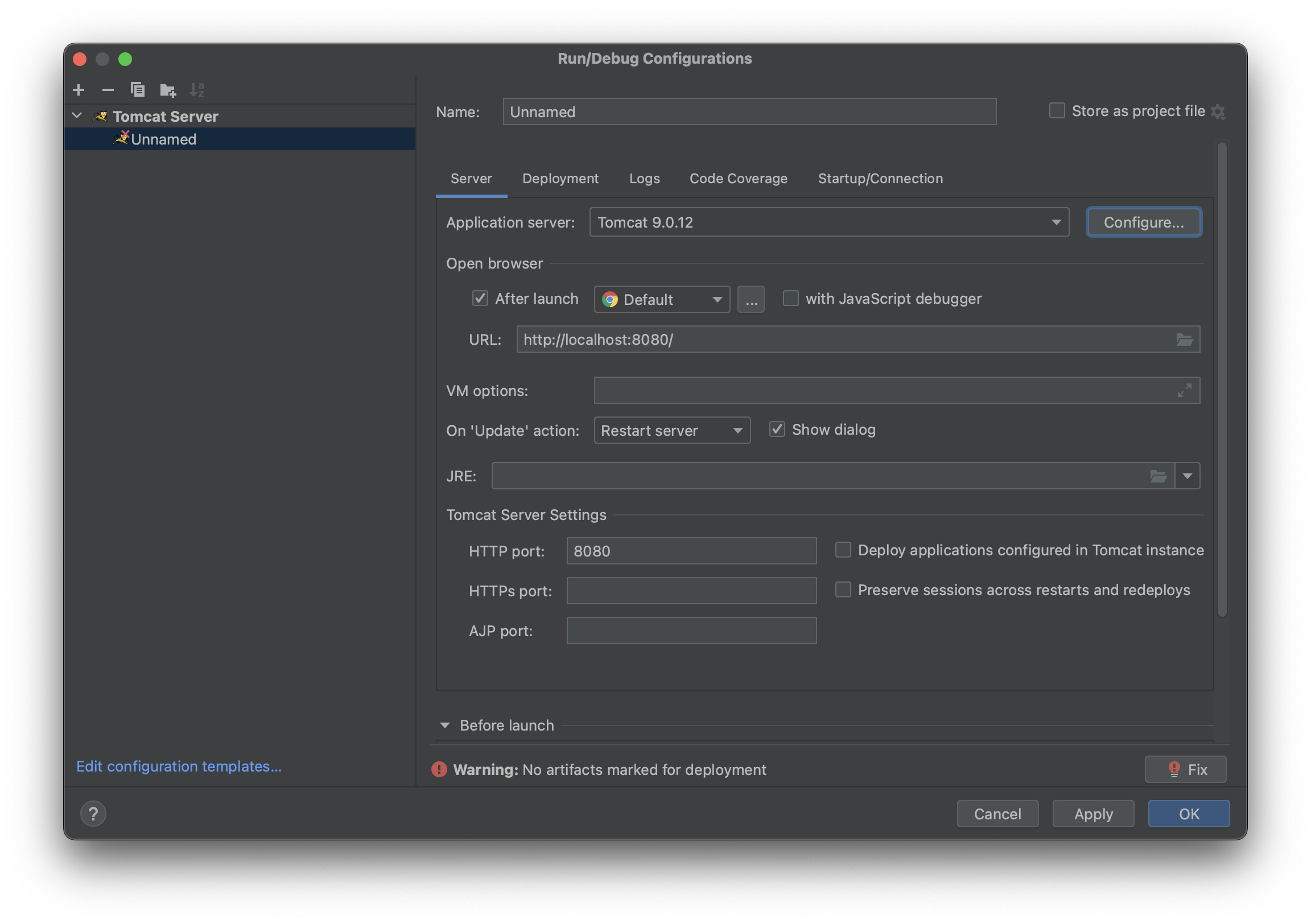
Task: Click the Sort Configurations alphabetically icon
Action: [x=197, y=90]
